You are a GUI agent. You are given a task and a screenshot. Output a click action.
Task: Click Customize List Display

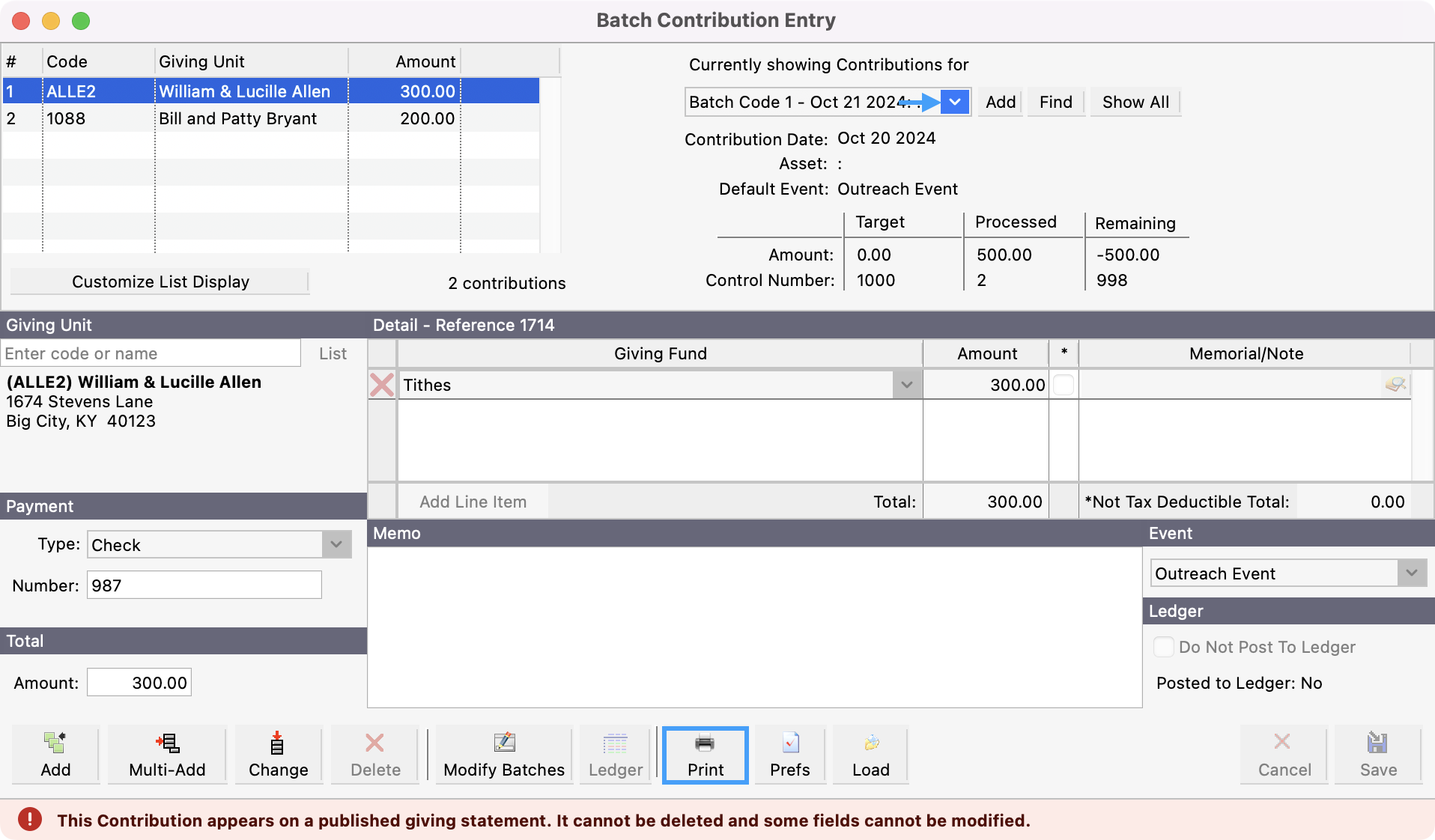[x=160, y=281]
